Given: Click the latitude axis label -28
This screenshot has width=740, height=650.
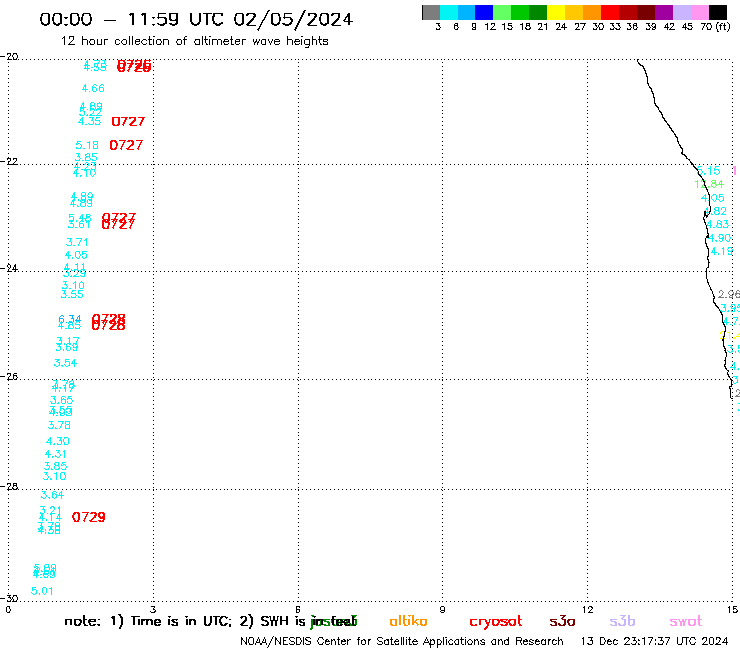Looking at the screenshot, I should click(9, 486).
